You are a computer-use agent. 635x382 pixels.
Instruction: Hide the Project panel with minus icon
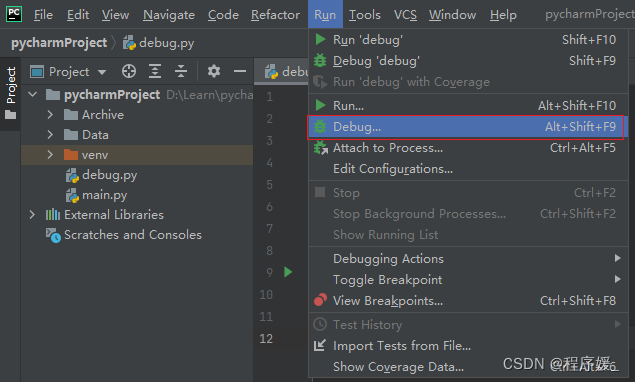240,72
